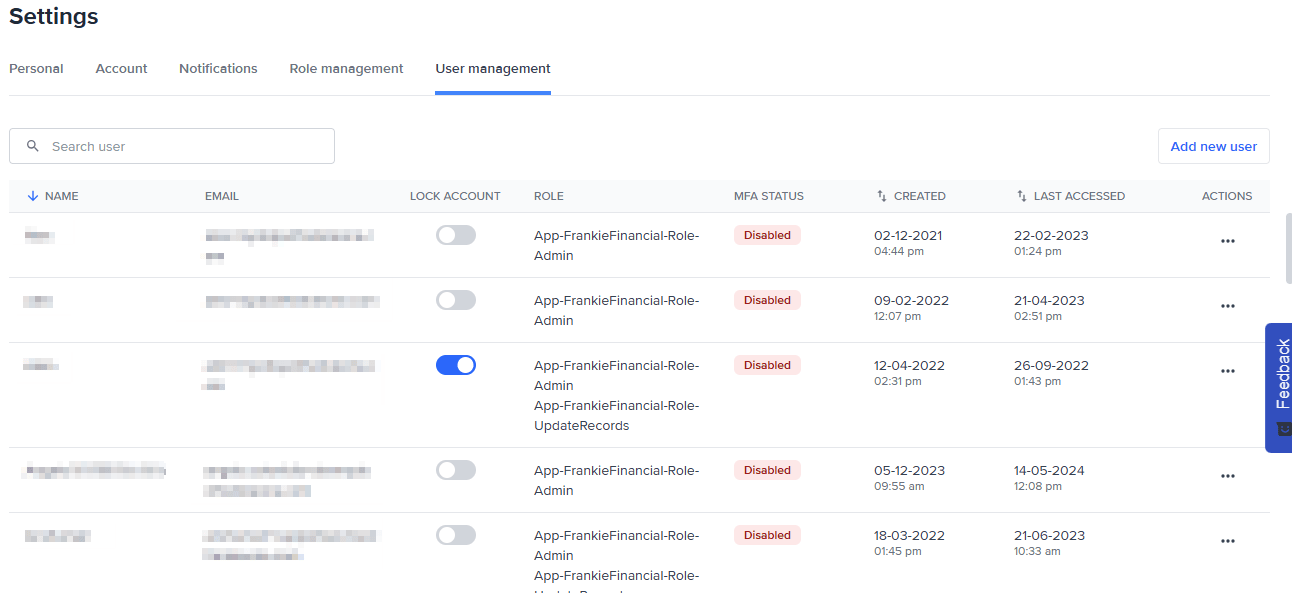Viewport: 1292px width, 593px height.
Task: Click the vertical page scrollbar
Action: coord(1287,248)
